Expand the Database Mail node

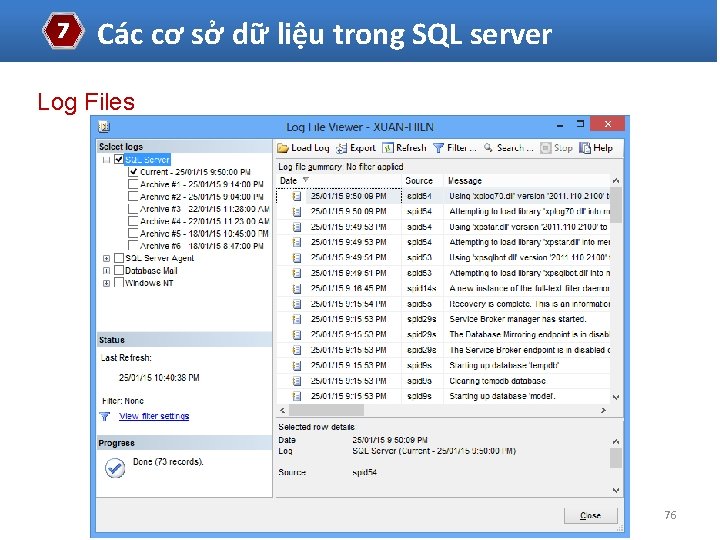[106, 271]
